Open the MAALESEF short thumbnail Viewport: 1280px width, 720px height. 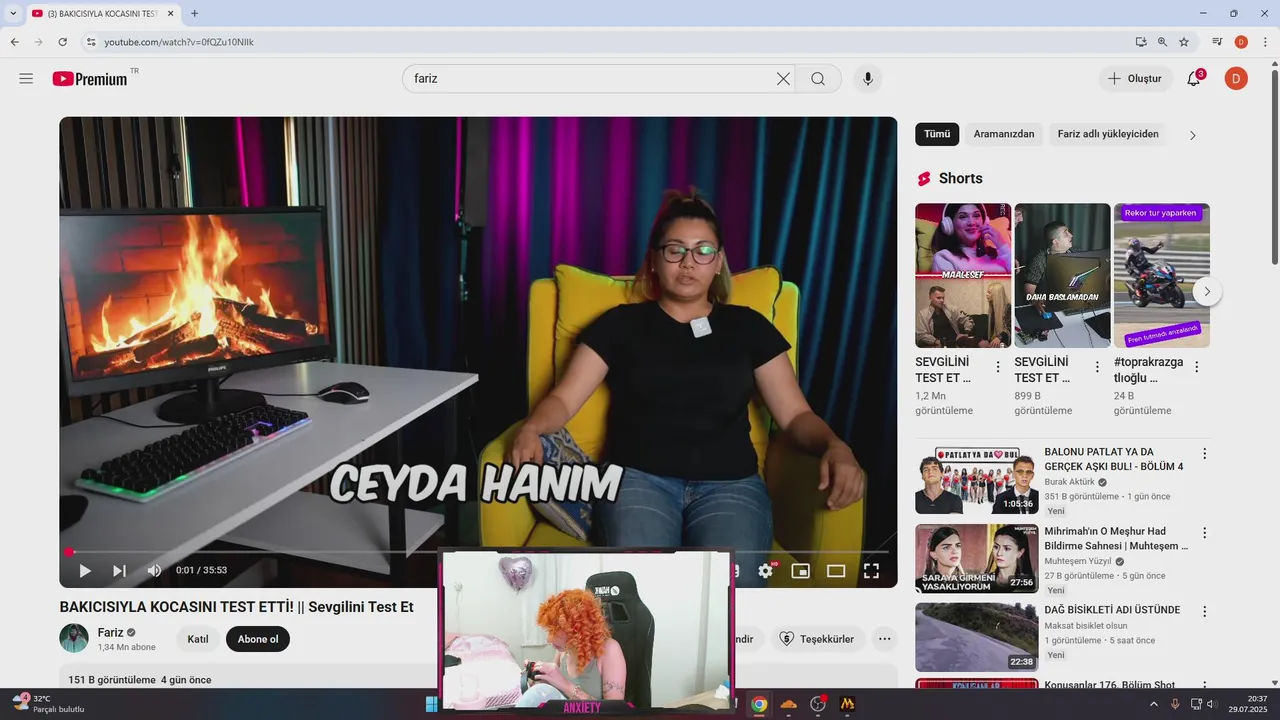[x=963, y=275]
